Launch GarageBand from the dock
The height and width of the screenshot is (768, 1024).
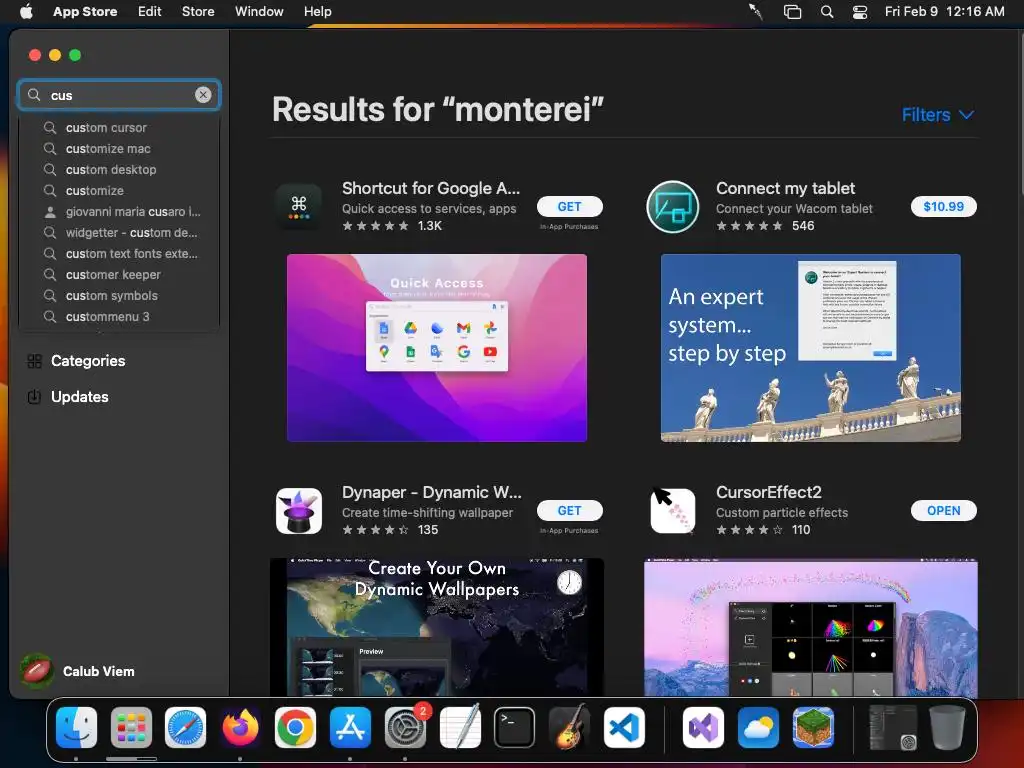(x=569, y=727)
